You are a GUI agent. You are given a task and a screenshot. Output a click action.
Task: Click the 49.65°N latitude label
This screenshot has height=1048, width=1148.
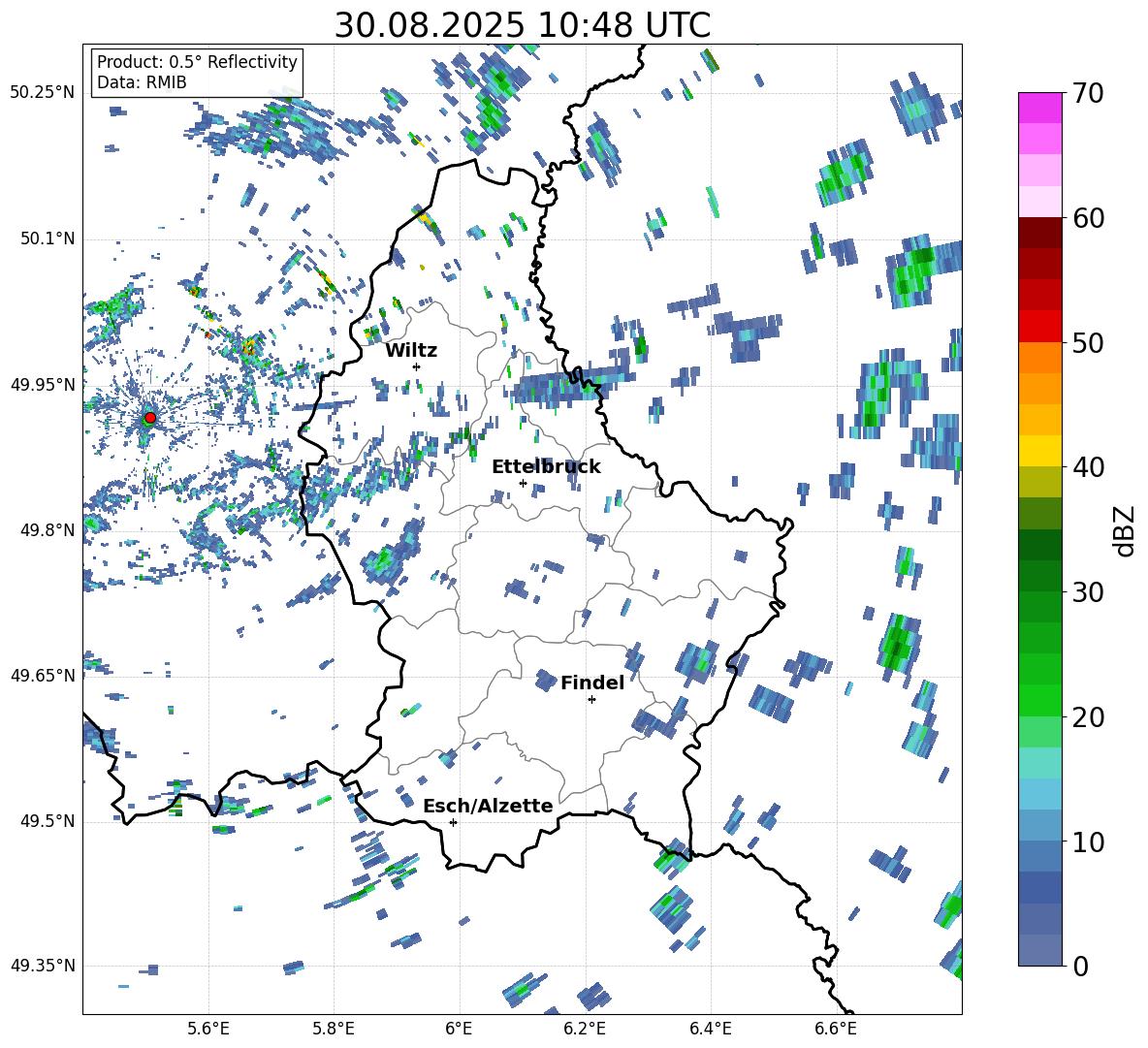click(x=42, y=675)
